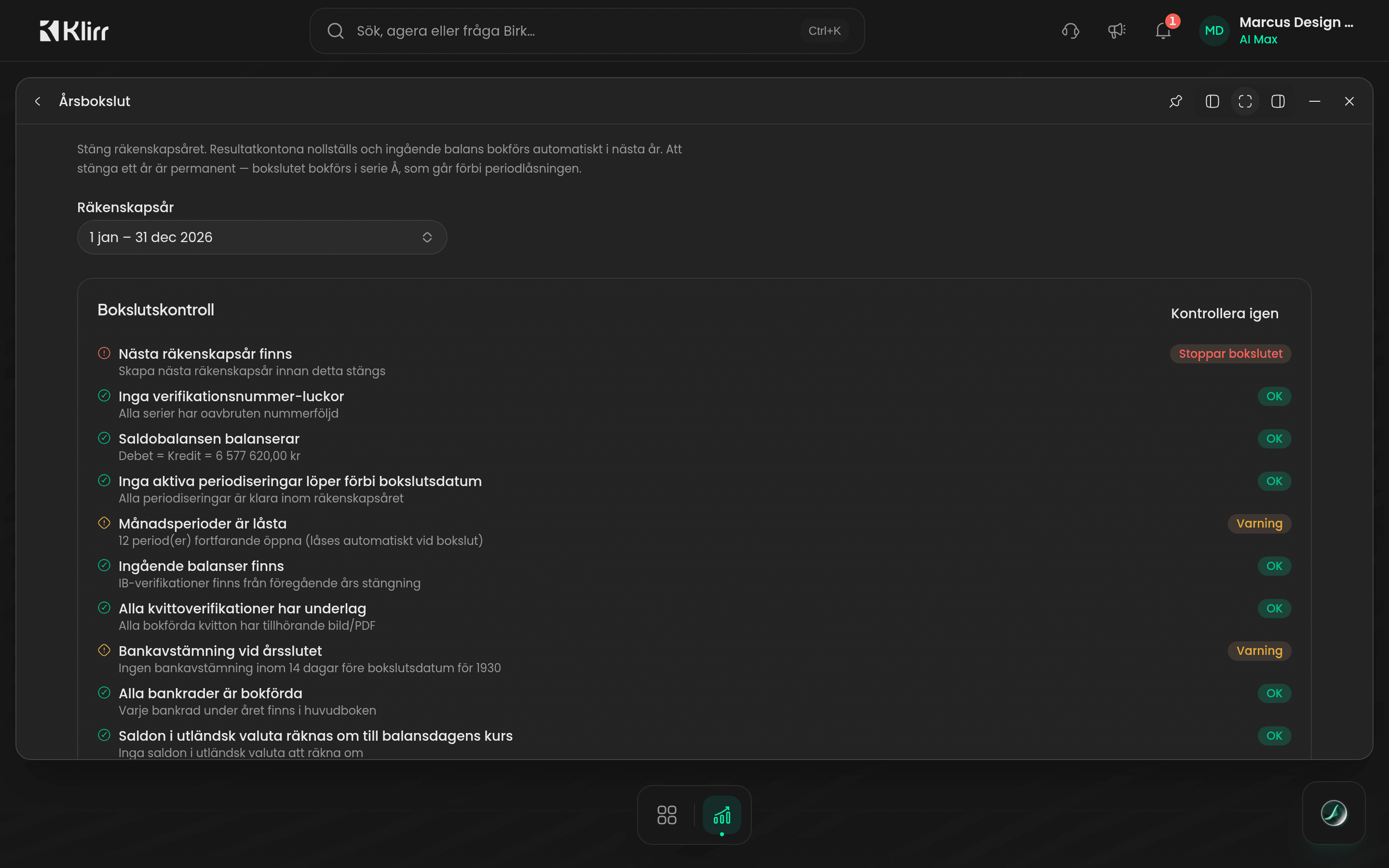1389x868 pixels.
Task: Select the Saldon i utländsk valuta row
Action: click(694, 744)
